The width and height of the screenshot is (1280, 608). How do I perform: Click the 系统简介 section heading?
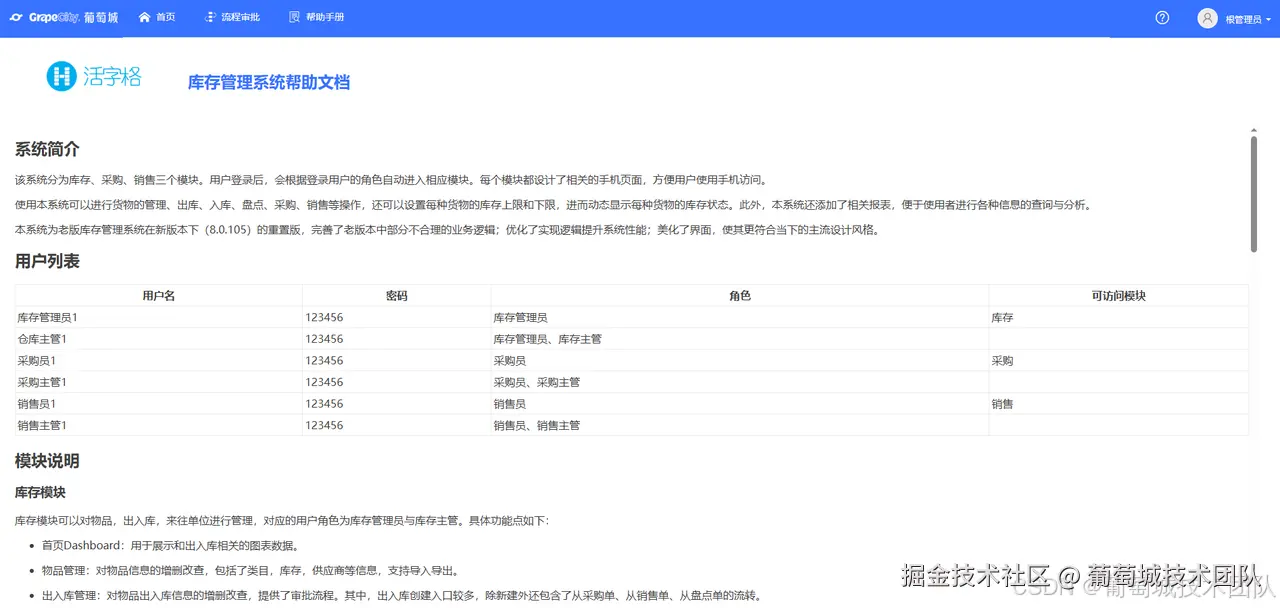tap(46, 148)
